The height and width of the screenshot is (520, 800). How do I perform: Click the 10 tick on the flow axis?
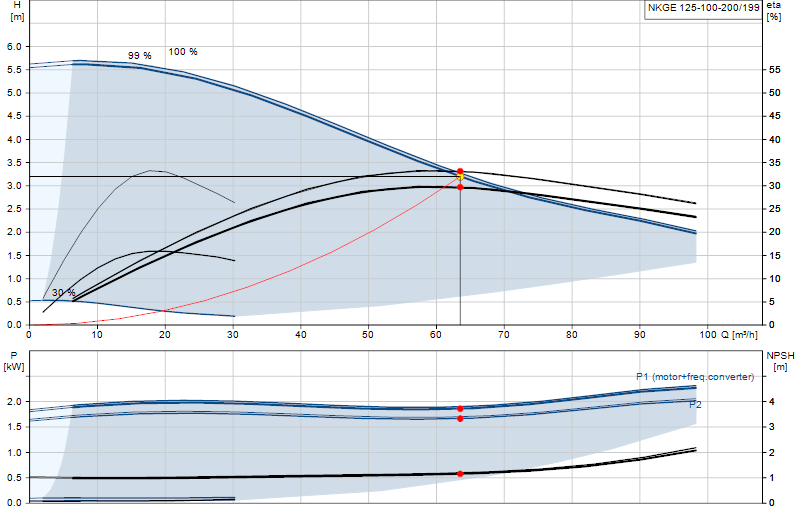96,335
